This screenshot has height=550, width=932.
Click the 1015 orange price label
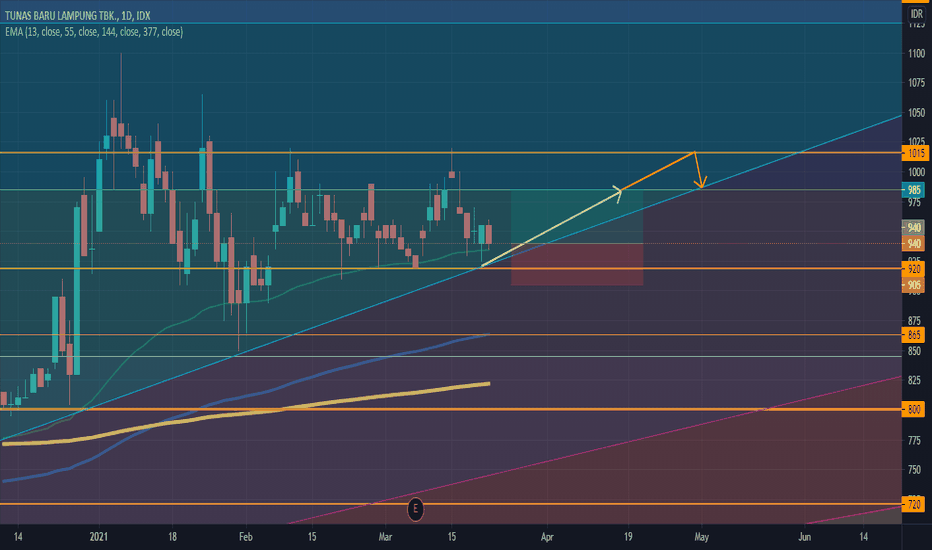(x=914, y=153)
